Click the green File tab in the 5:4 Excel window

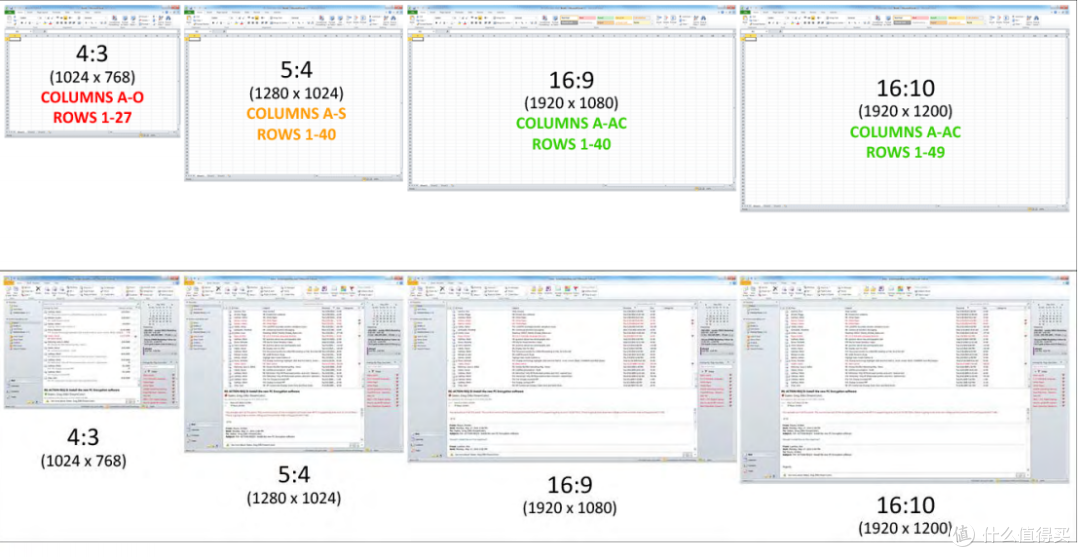tap(191, 12)
